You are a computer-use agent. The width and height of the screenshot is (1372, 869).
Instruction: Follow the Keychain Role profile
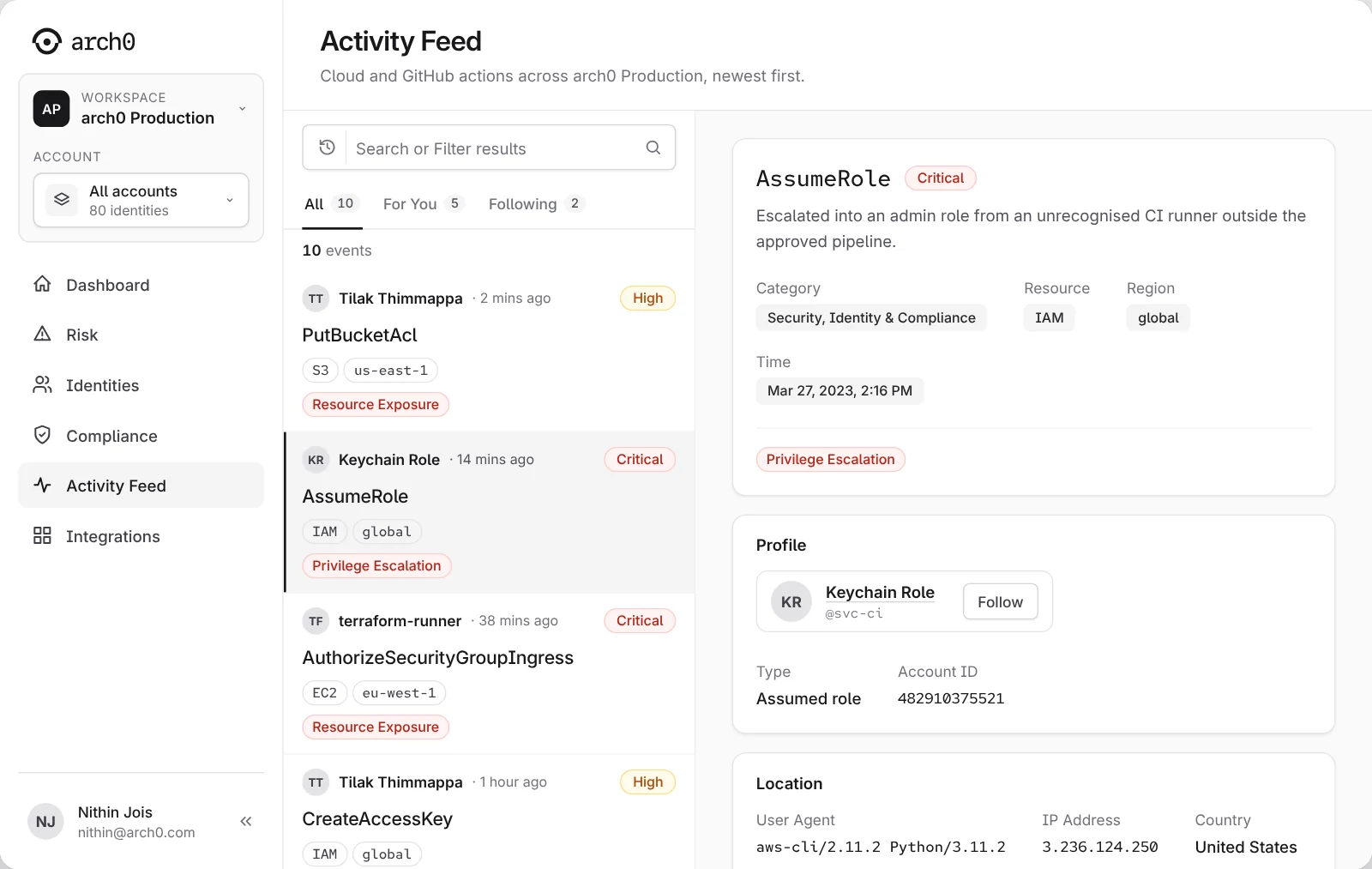coord(1000,601)
